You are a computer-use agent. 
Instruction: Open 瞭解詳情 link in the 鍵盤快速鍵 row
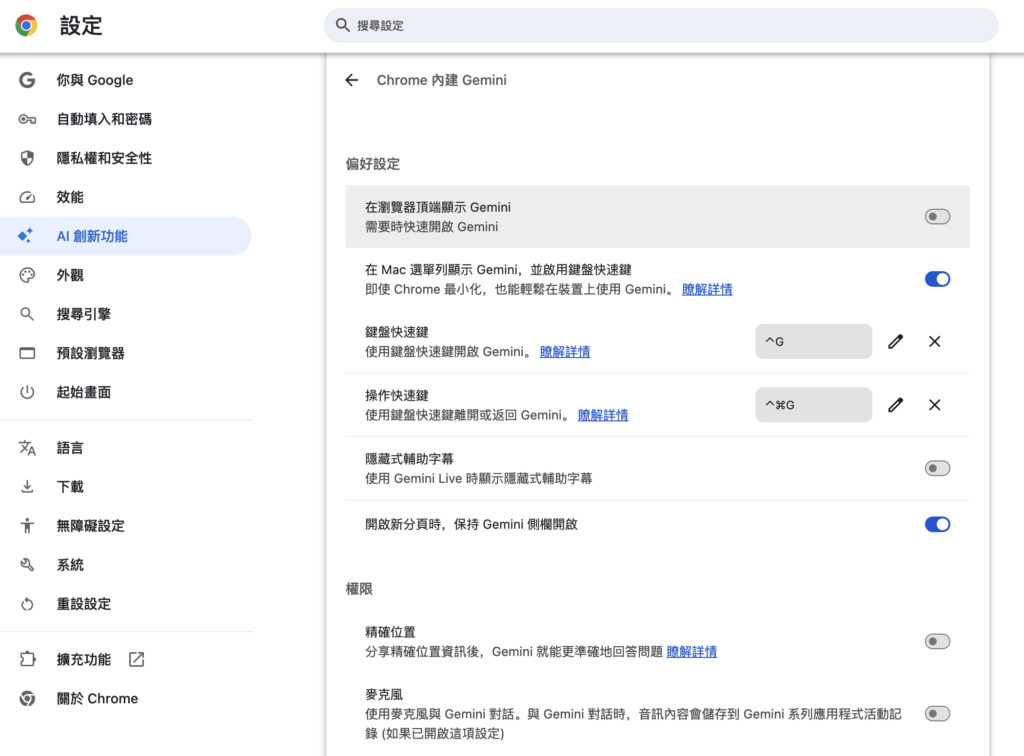pos(565,352)
